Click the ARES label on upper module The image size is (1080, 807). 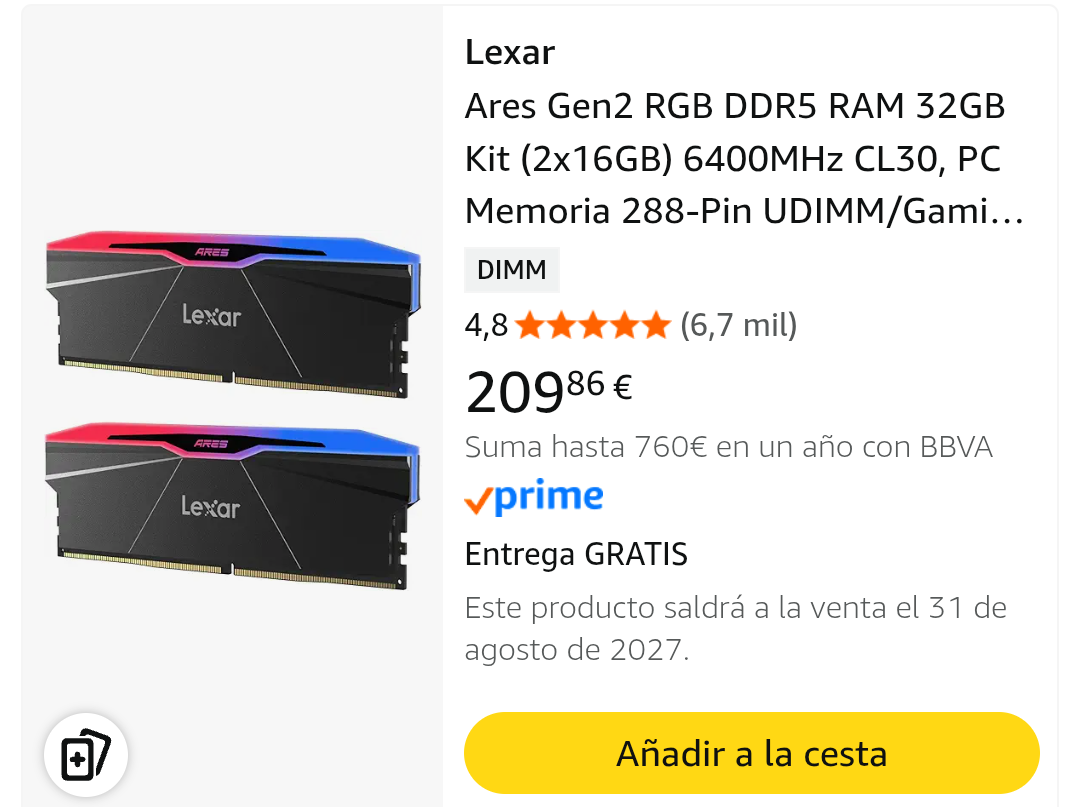point(211,252)
